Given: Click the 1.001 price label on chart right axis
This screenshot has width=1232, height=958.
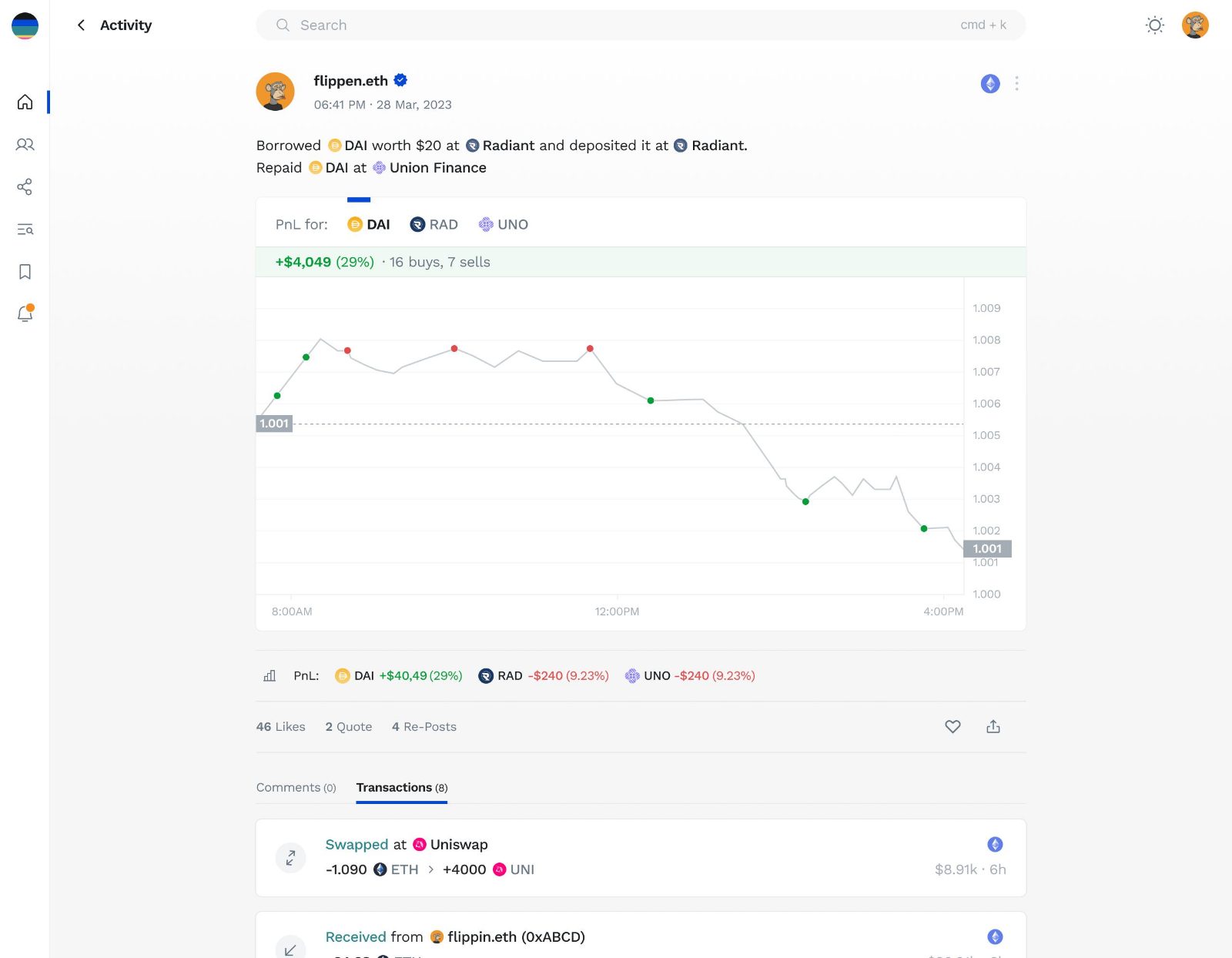Looking at the screenshot, I should (x=987, y=548).
